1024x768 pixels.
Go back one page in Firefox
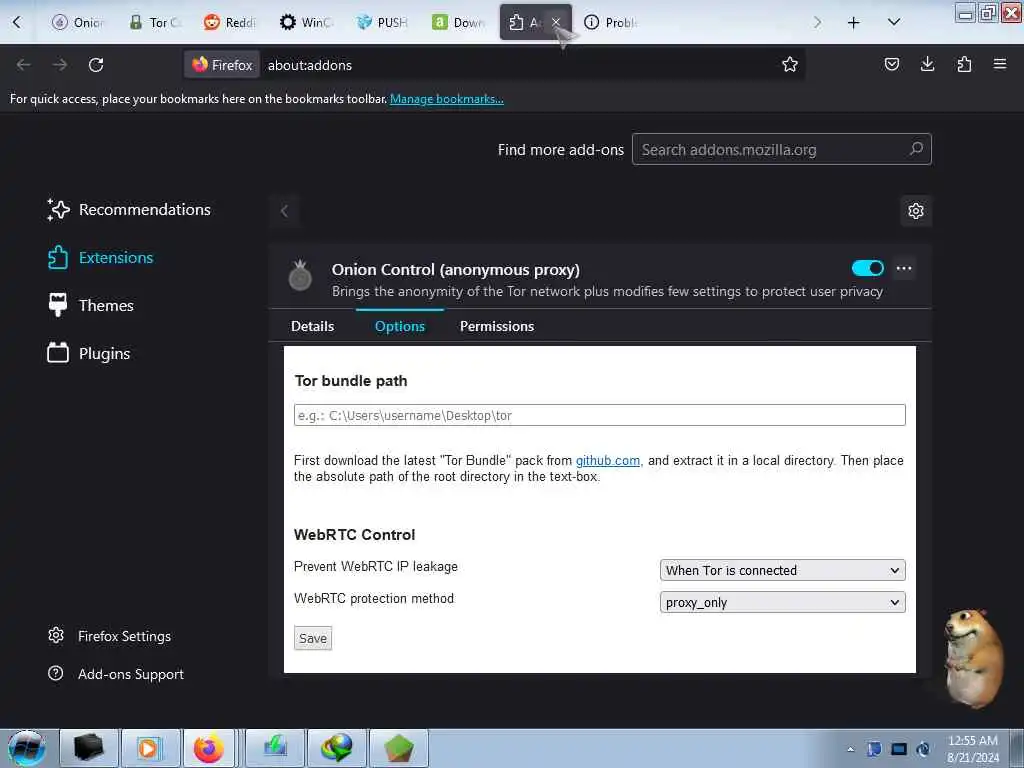pyautogui.click(x=24, y=65)
